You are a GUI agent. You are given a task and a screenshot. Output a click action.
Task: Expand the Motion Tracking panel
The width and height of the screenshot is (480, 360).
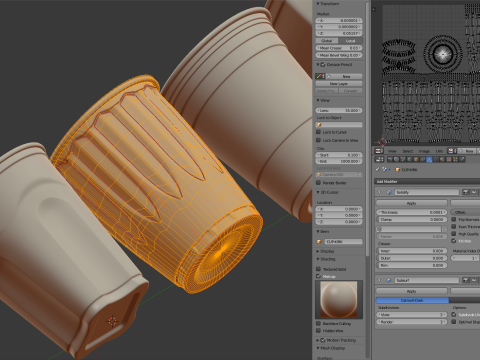pos(318,340)
